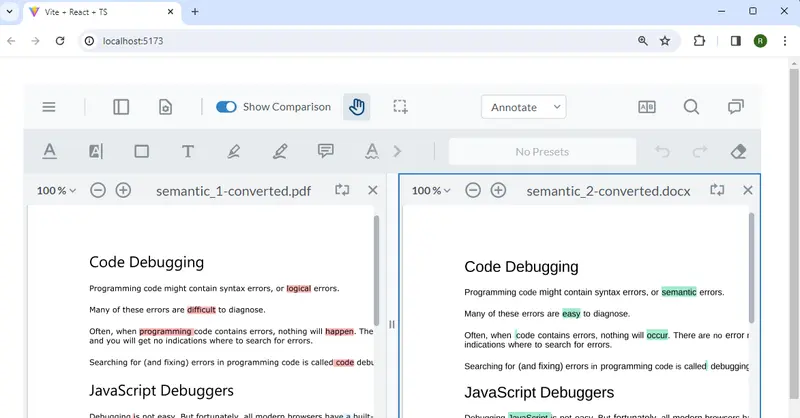This screenshot has height=418, width=800.
Task: Close the semantic_2-converted.docx panel
Action: pyautogui.click(x=748, y=190)
